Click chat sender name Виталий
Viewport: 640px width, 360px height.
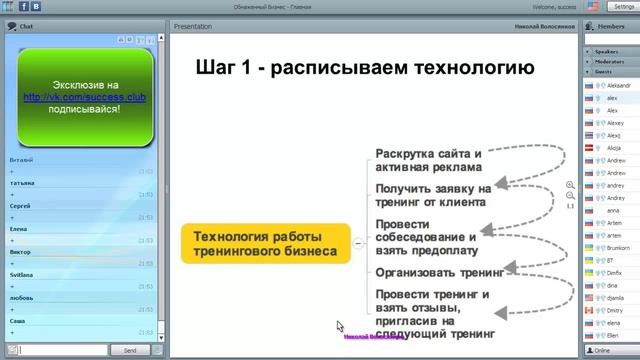[x=21, y=160]
